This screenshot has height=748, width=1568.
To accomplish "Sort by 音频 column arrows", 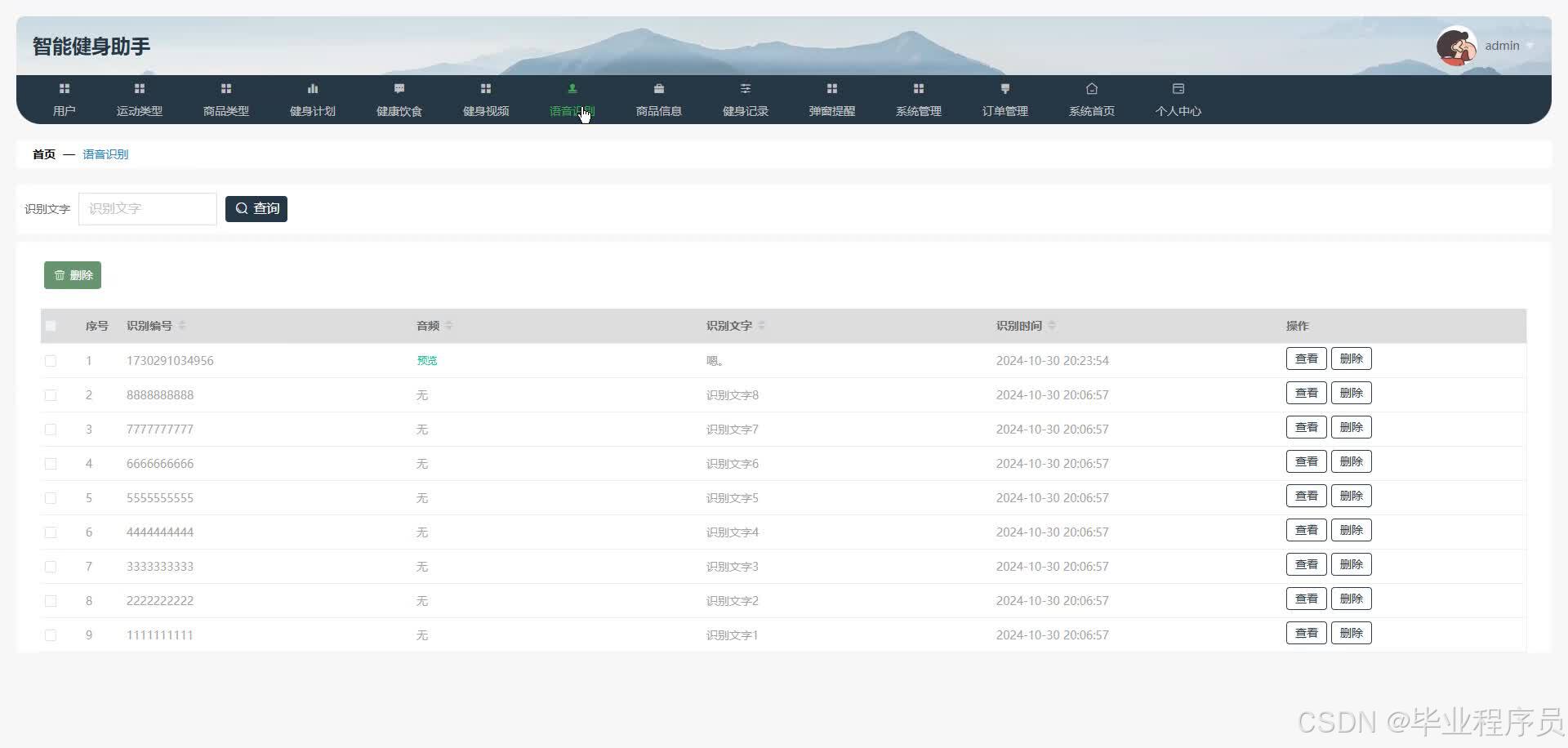I will (x=449, y=326).
